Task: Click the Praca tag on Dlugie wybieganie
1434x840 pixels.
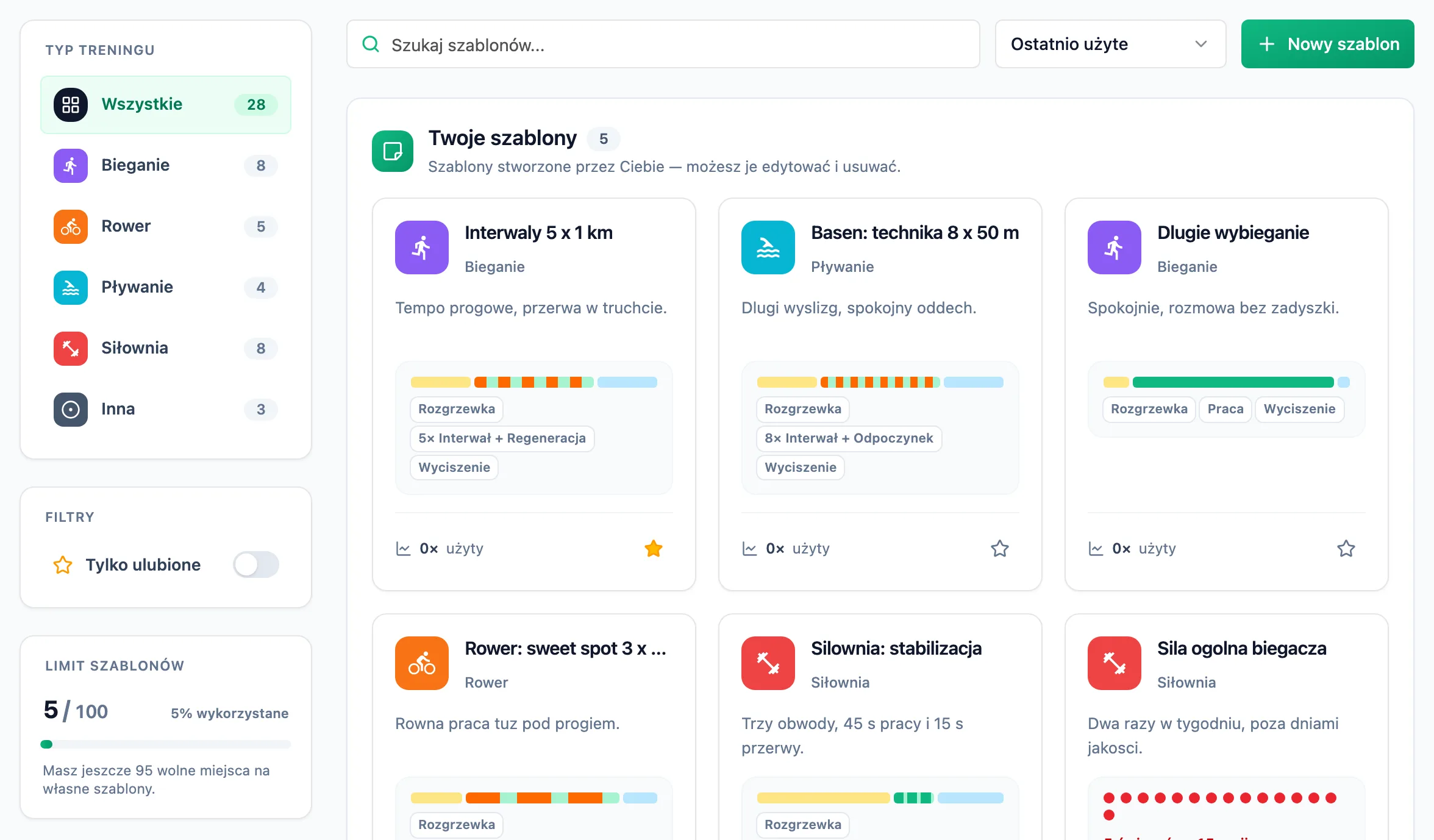Action: (1225, 409)
